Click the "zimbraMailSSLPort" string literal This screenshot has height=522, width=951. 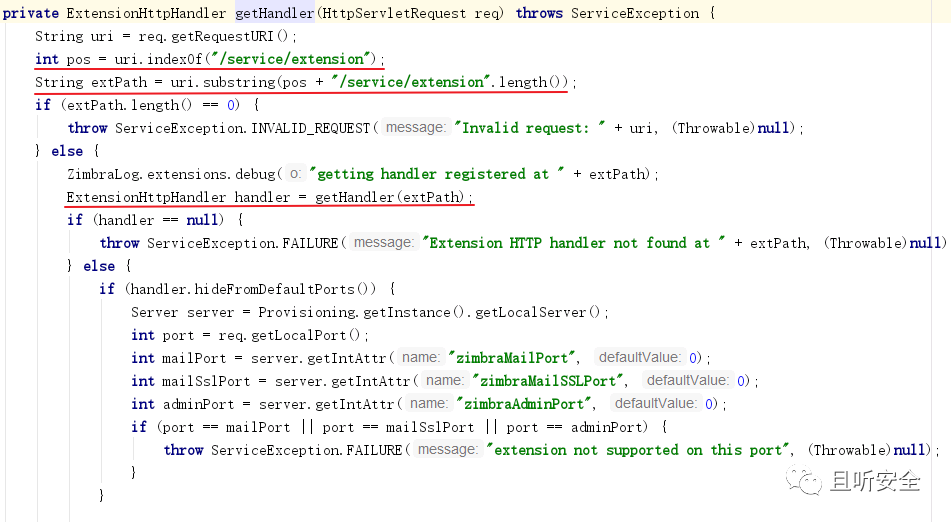pos(548,381)
